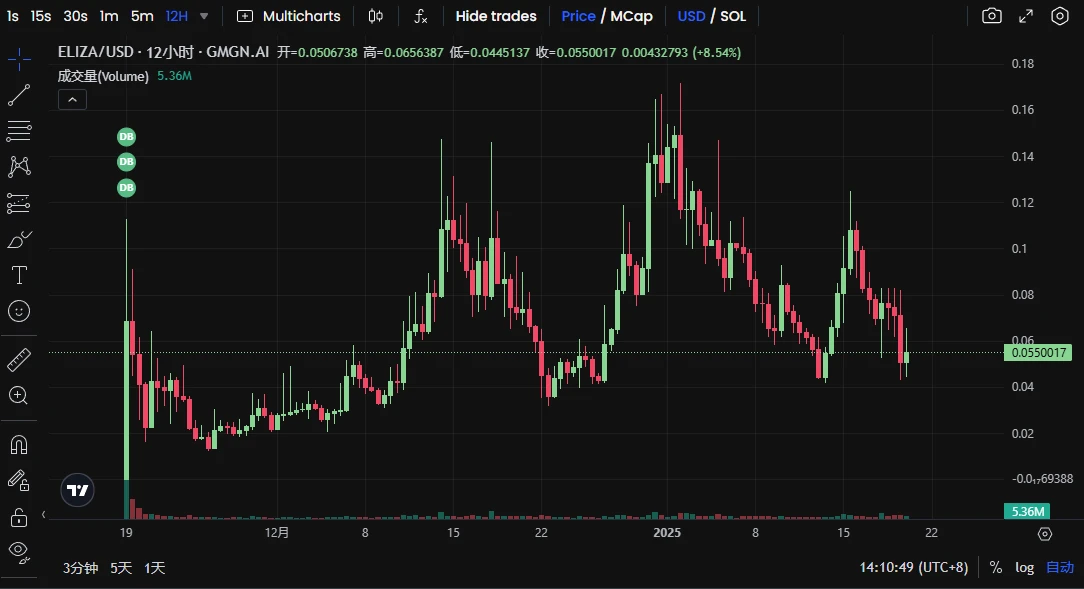Select the ruler measure tool
Viewport: 1084px width, 589px height.
tap(19, 359)
